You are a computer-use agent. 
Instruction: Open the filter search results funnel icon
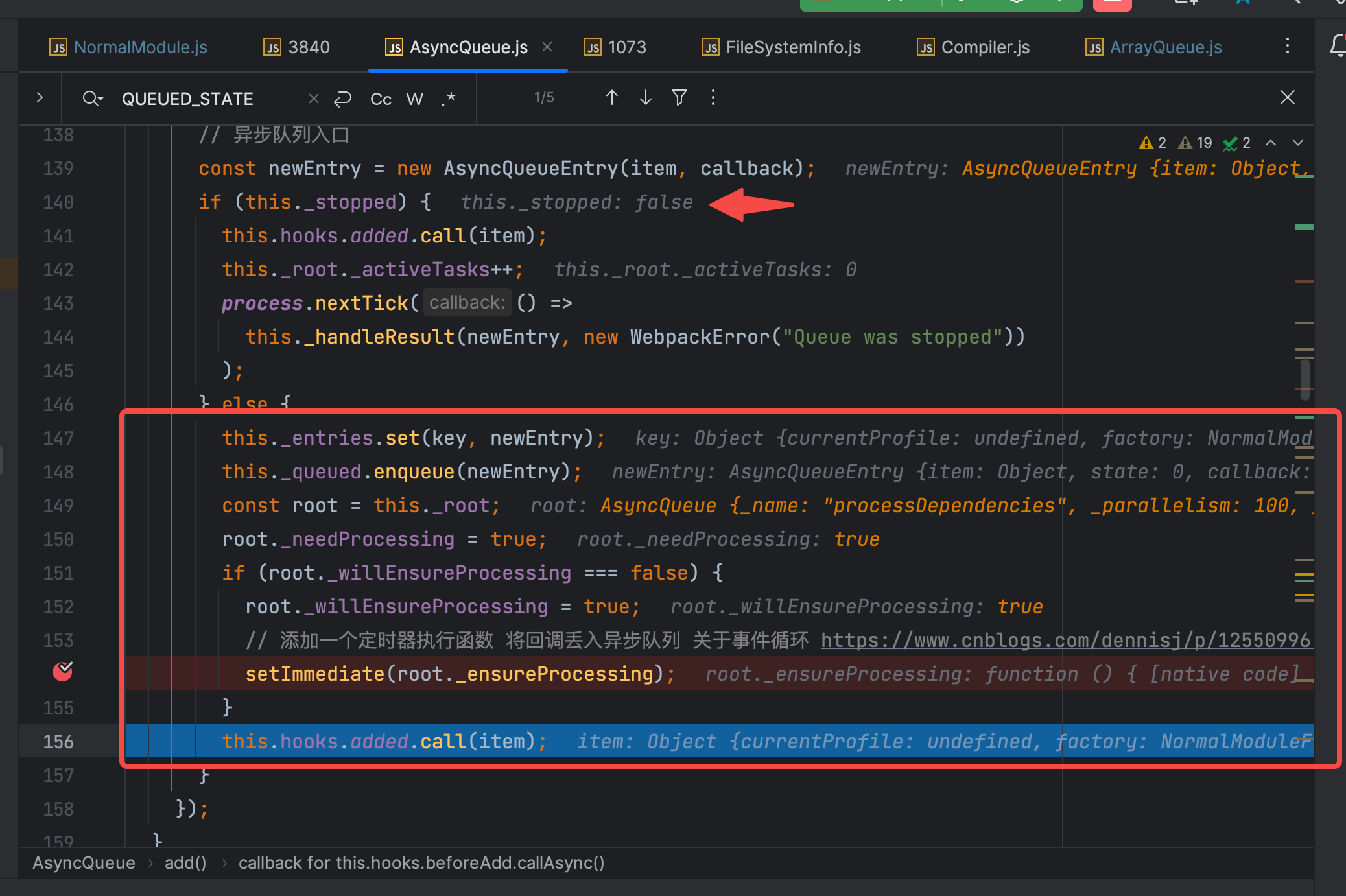click(679, 98)
